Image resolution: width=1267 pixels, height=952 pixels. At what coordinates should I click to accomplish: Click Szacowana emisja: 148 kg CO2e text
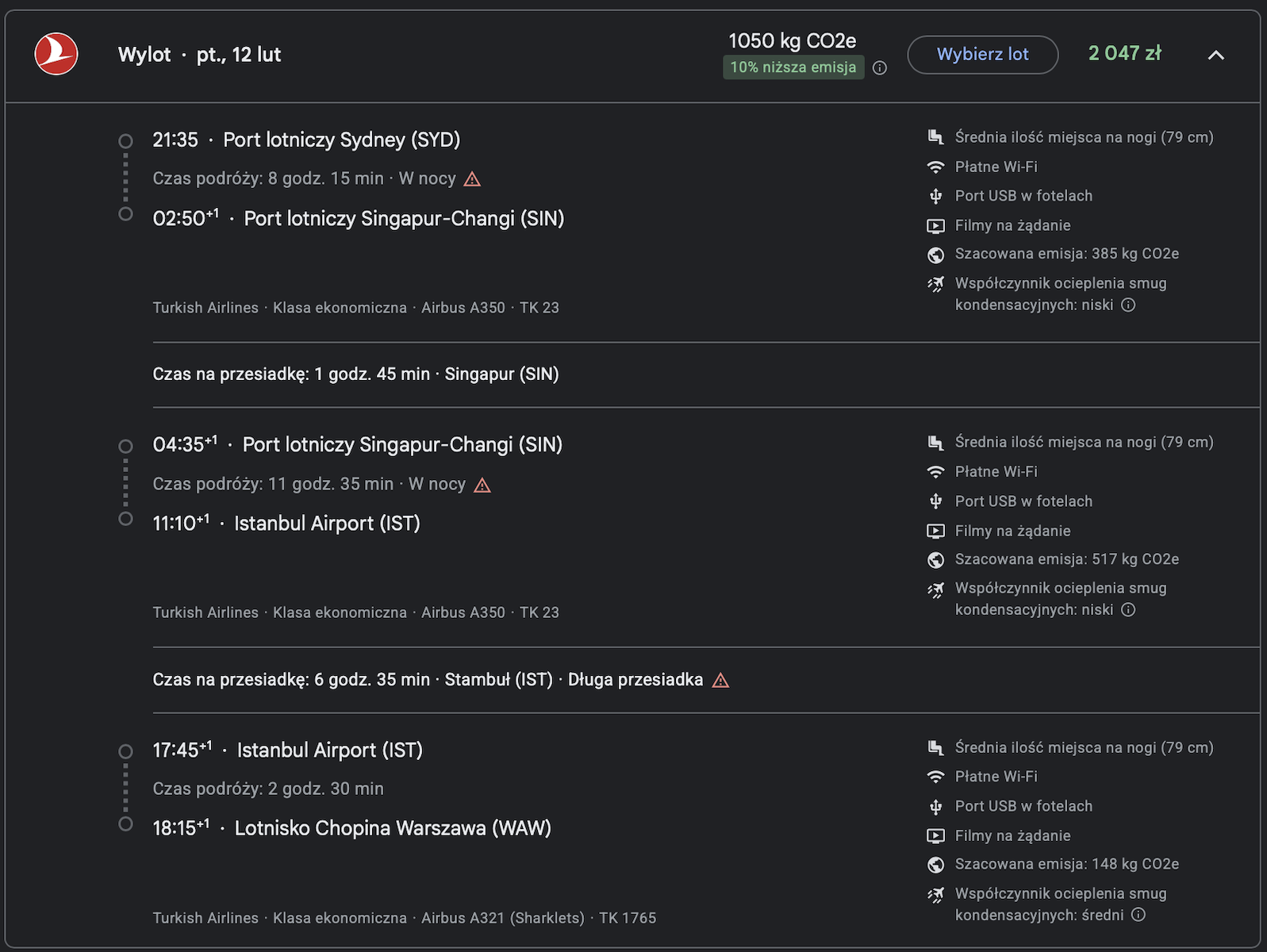click(1067, 864)
